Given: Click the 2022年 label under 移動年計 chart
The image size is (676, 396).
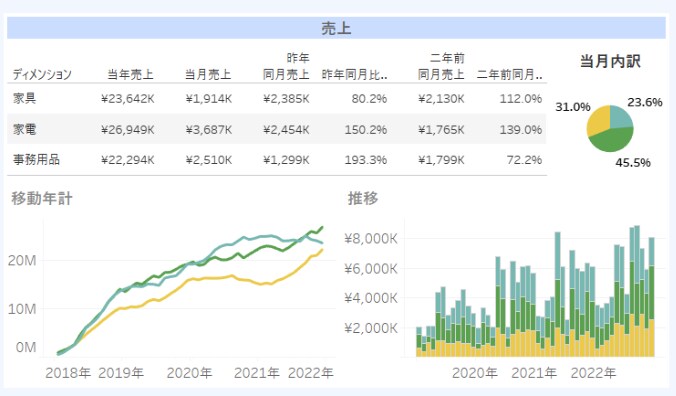Looking at the screenshot, I should tap(311, 373).
